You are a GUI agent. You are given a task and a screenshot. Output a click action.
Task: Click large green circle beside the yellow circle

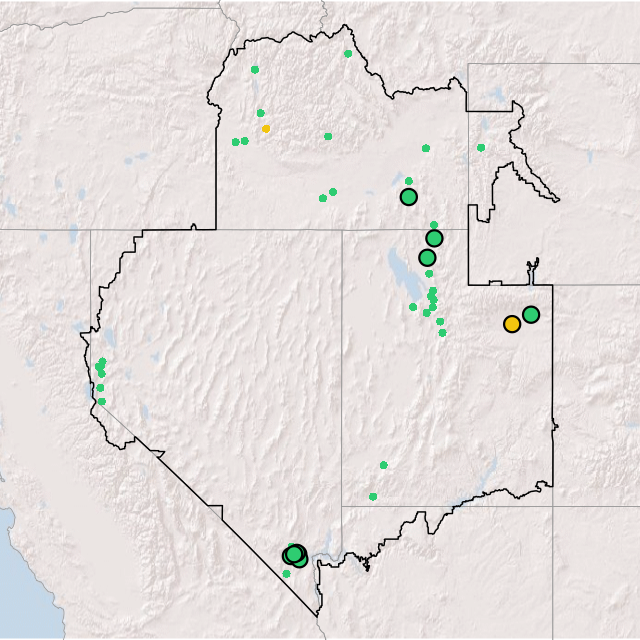pyautogui.click(x=531, y=314)
